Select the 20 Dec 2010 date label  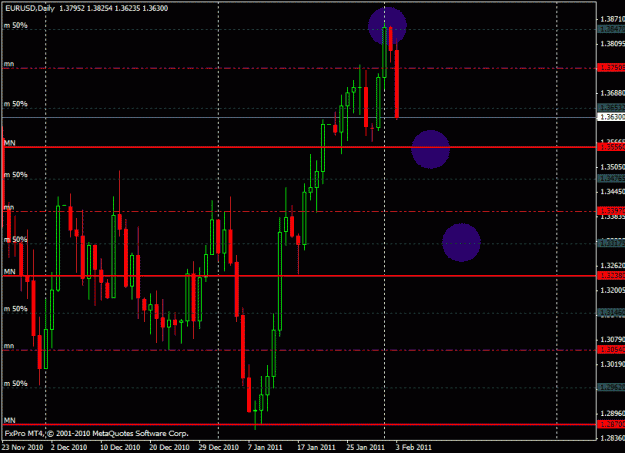point(169,447)
